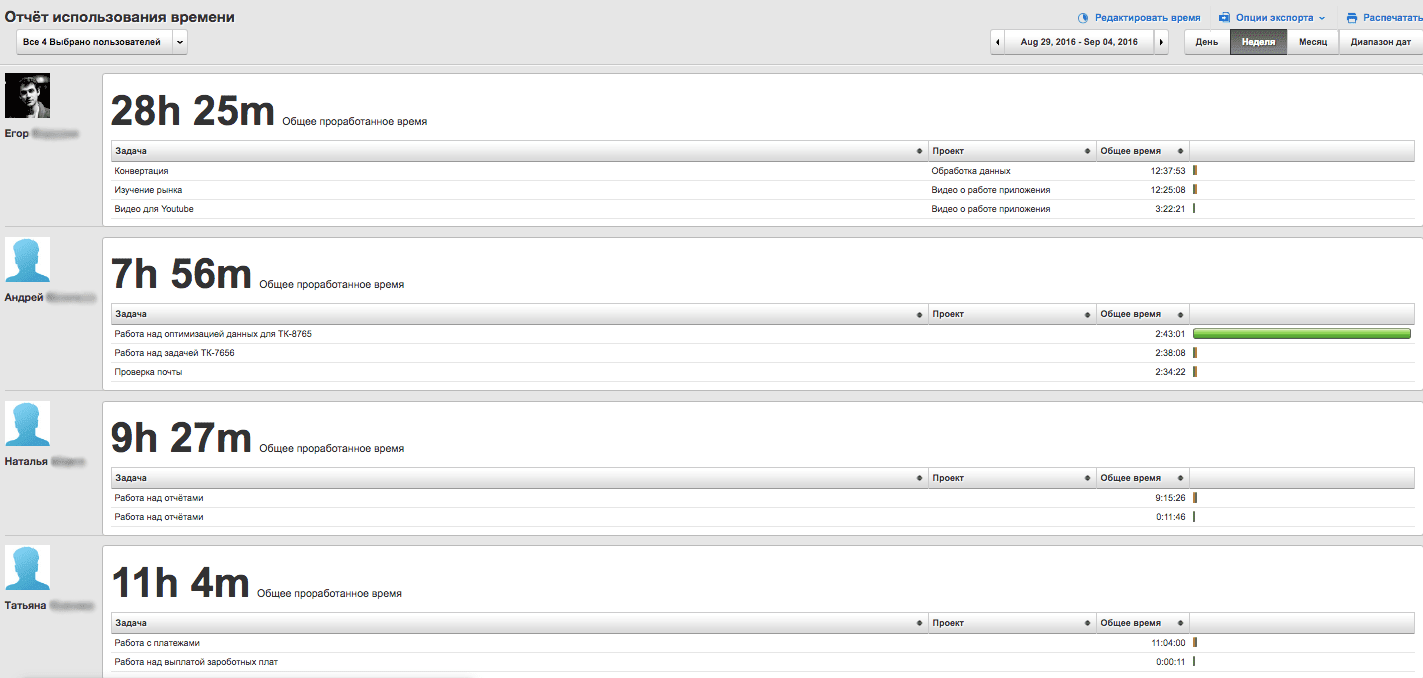Open the Диапазон дат view
The width and height of the screenshot is (1423, 678).
(1380, 42)
